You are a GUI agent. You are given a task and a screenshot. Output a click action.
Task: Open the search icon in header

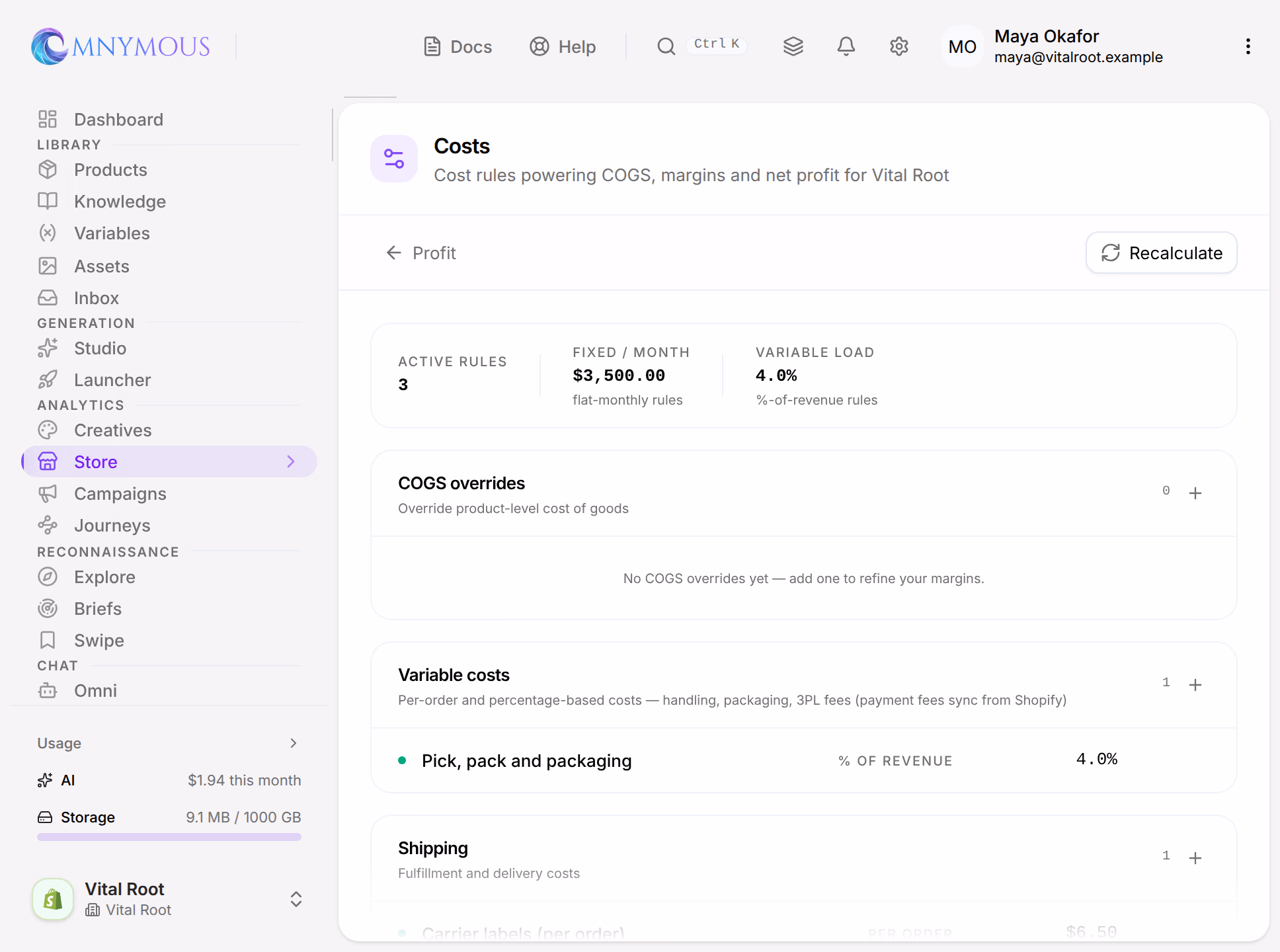pos(666,46)
